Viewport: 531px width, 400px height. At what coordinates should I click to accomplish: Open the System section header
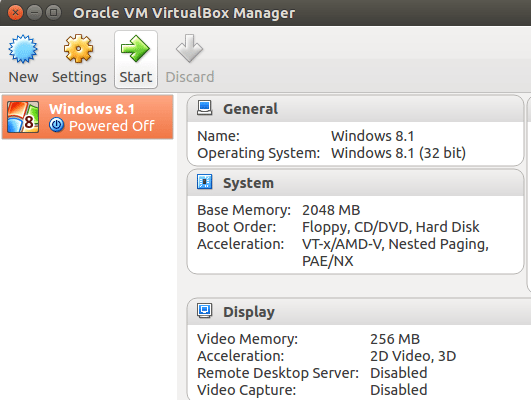click(355, 183)
